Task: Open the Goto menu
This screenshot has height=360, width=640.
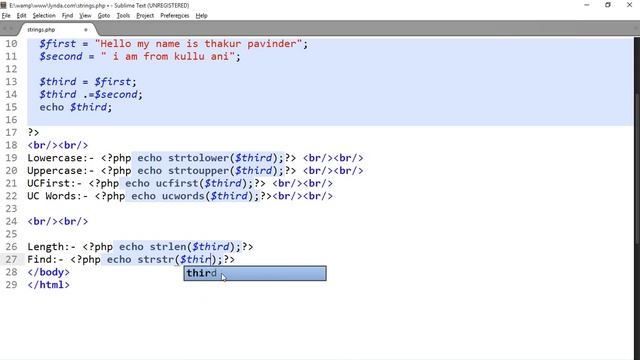Action: click(104, 16)
